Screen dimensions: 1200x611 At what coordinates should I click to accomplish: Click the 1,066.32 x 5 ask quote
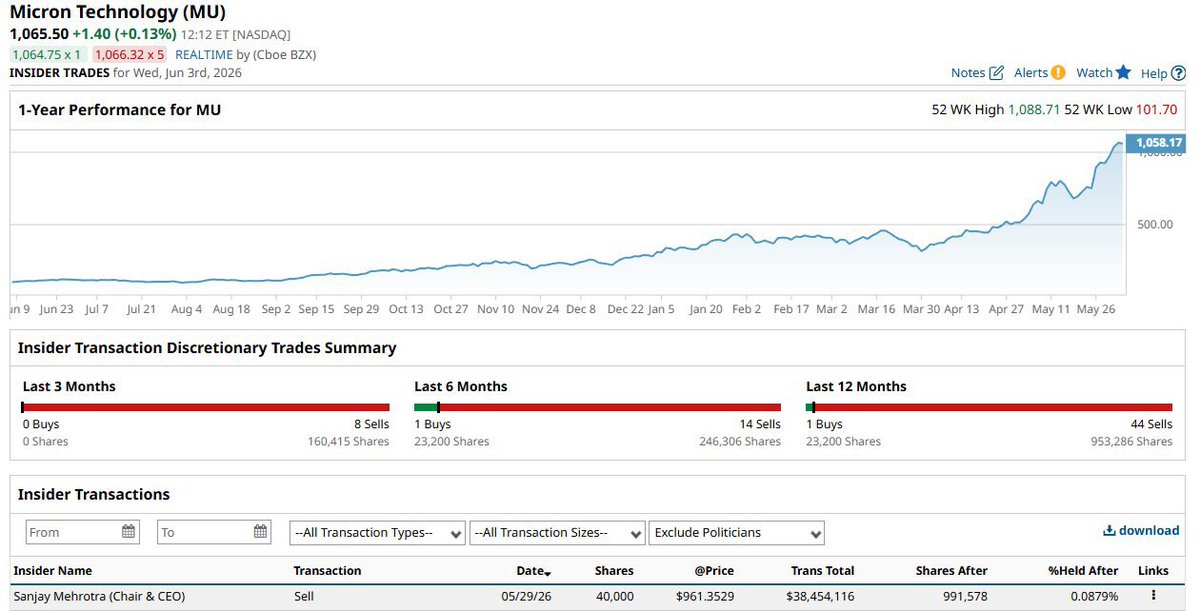click(x=129, y=55)
